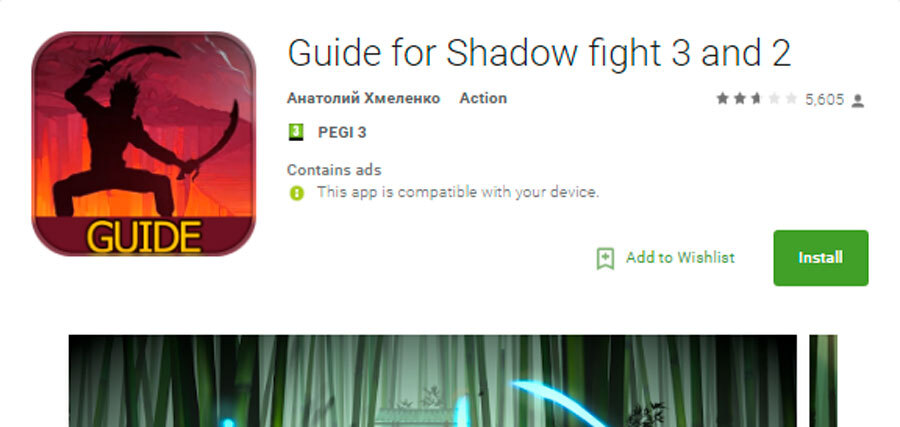Click the person icon beside 5,605

(858, 100)
